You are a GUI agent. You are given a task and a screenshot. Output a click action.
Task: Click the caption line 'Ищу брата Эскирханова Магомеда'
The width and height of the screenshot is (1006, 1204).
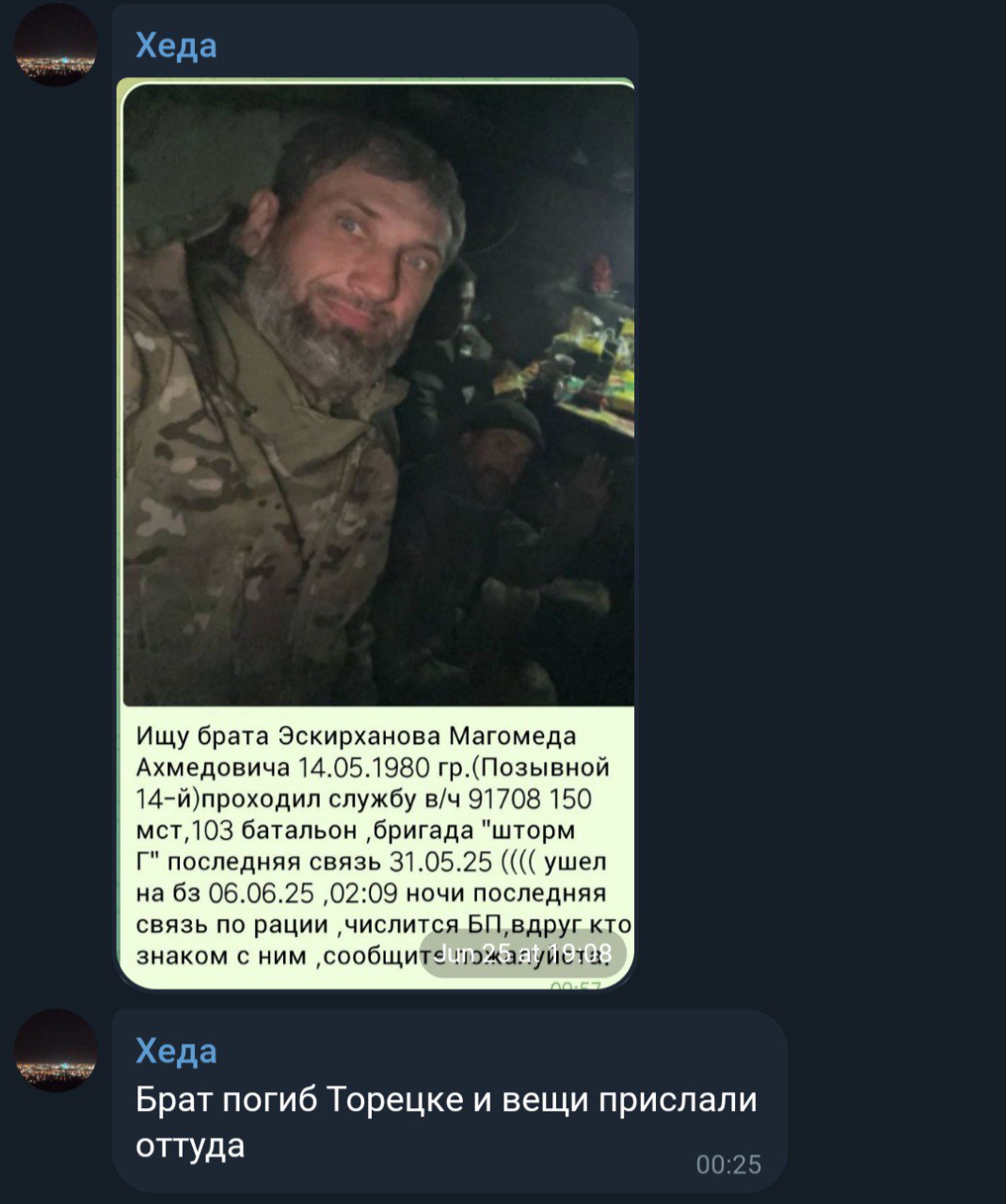point(356,736)
